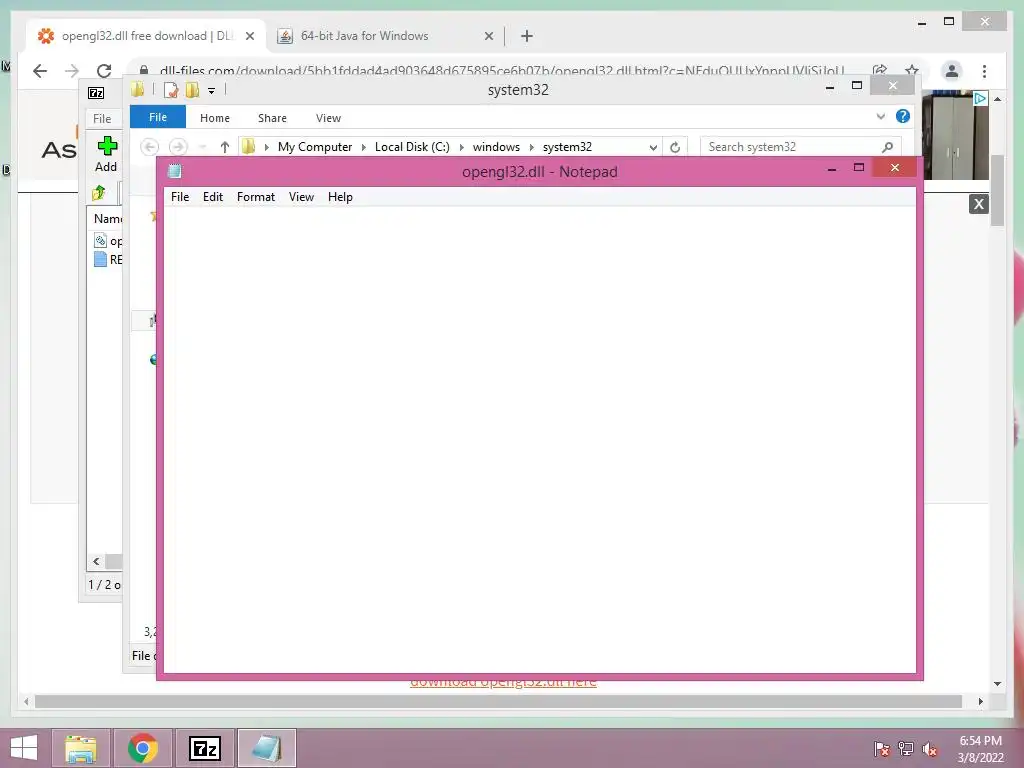Image resolution: width=1024 pixels, height=768 pixels.
Task: Click the Notepad title bar icon
Action: click(x=174, y=171)
